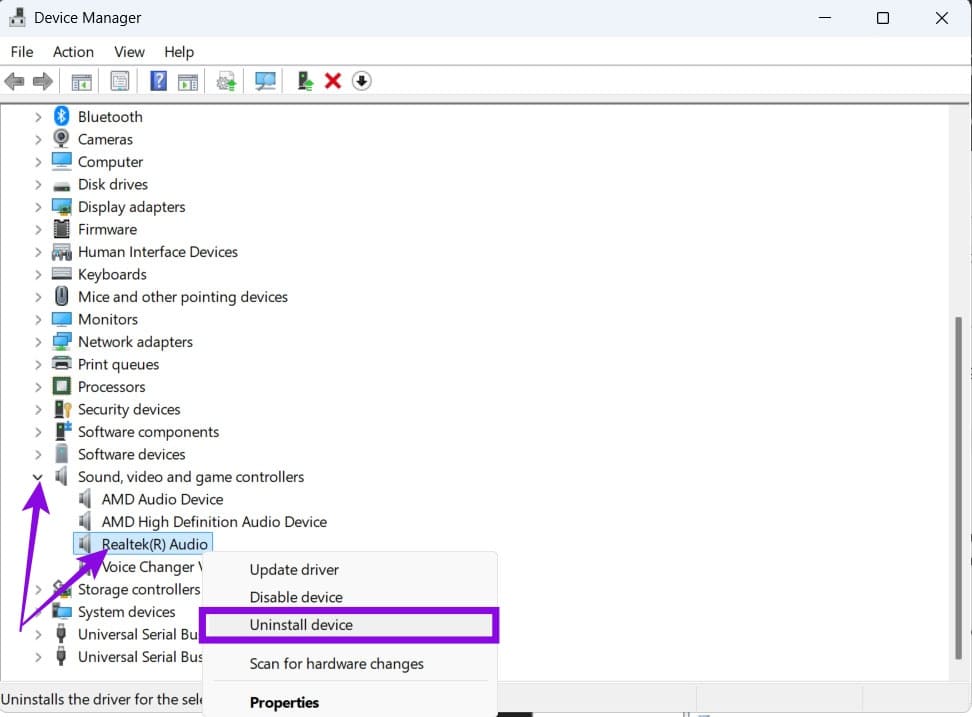972x717 pixels.
Task: Click the Keyboards icon
Action: (x=61, y=274)
